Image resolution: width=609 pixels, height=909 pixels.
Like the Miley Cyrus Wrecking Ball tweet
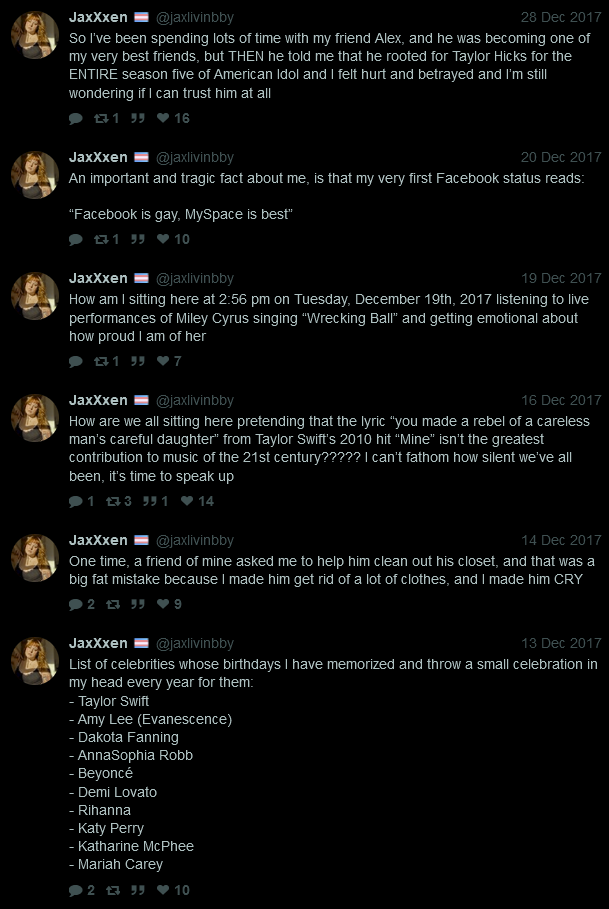[x=164, y=361]
